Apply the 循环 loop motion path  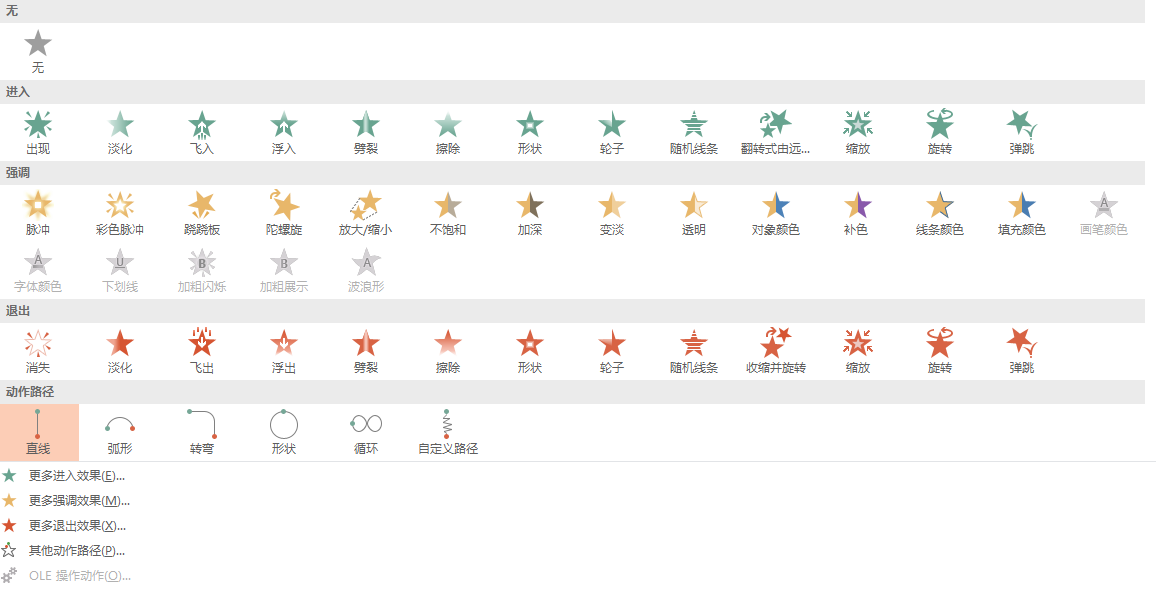(x=366, y=433)
